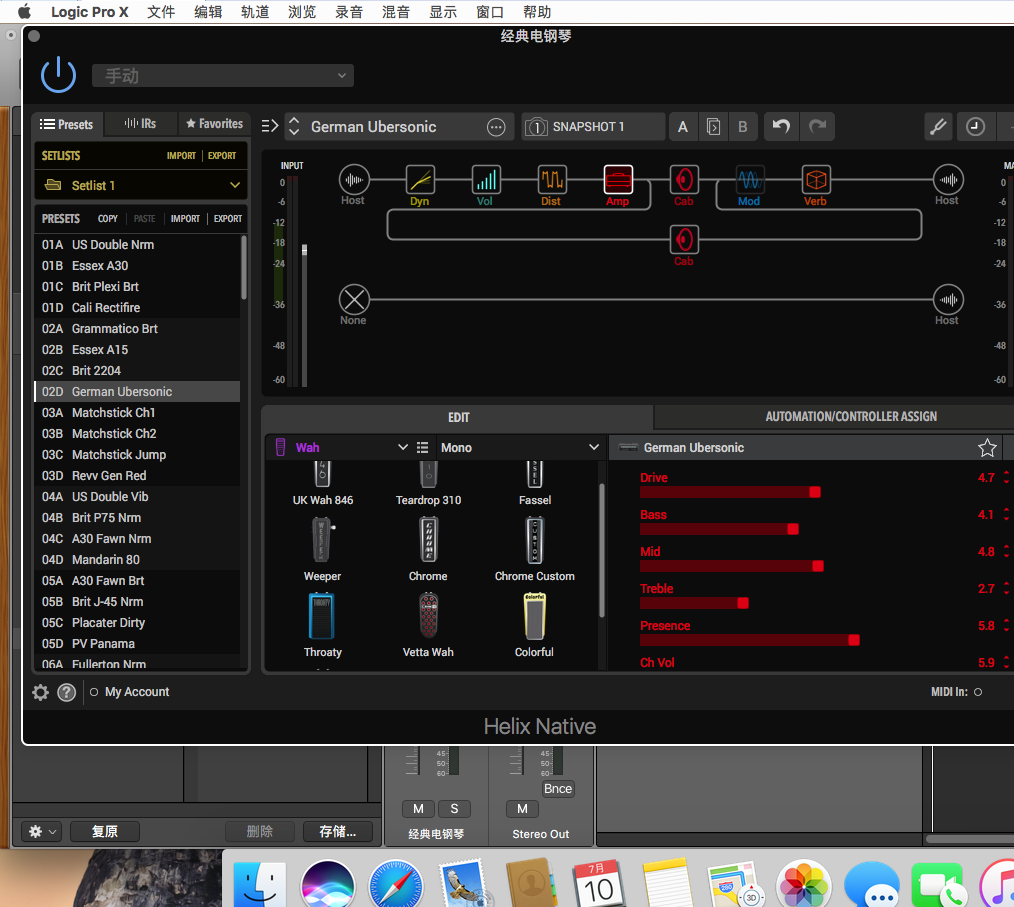Toggle the plugin power bypass button
Screen dimensions: 1014x907
58,75
